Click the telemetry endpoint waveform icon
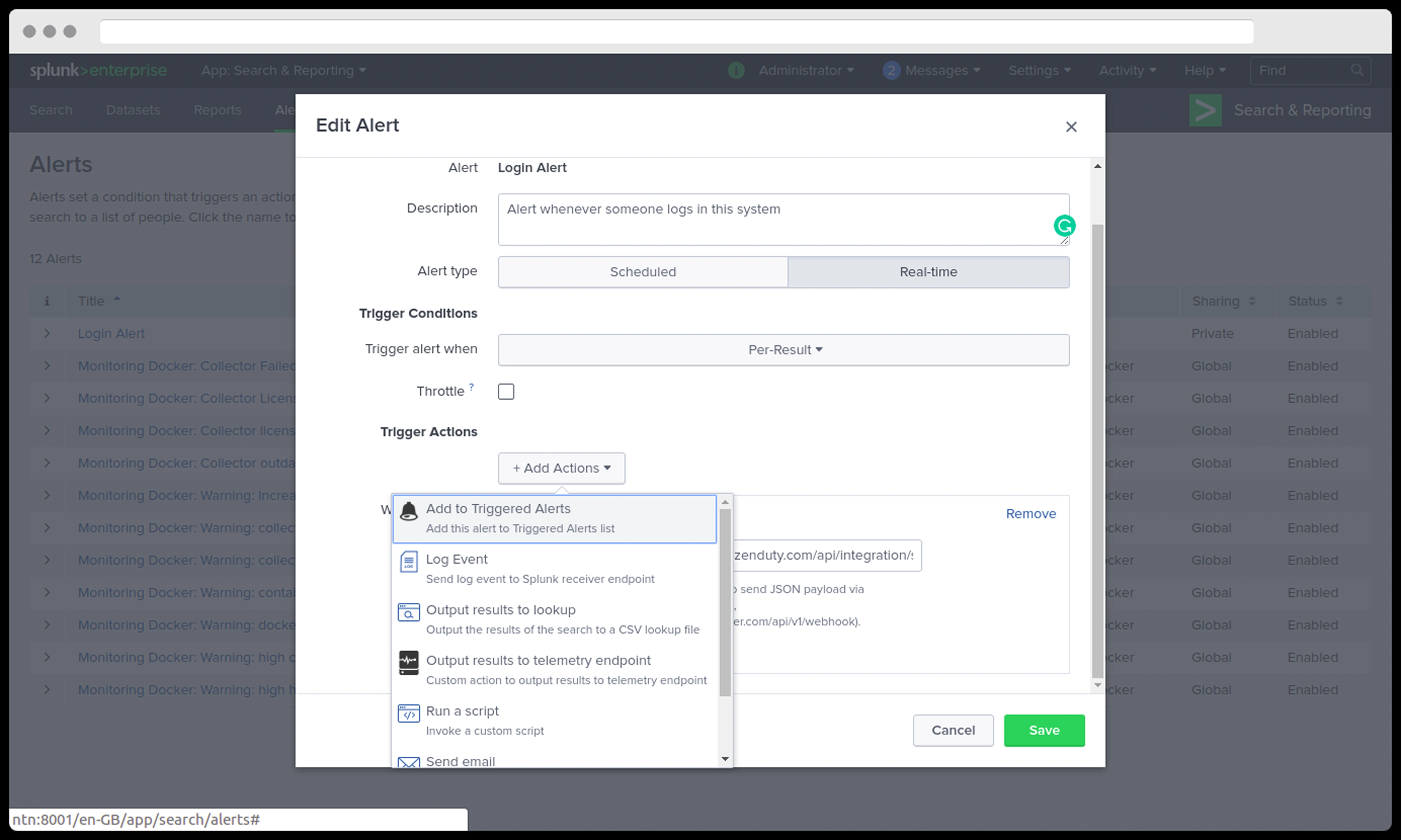The image size is (1401, 840). coord(409,663)
